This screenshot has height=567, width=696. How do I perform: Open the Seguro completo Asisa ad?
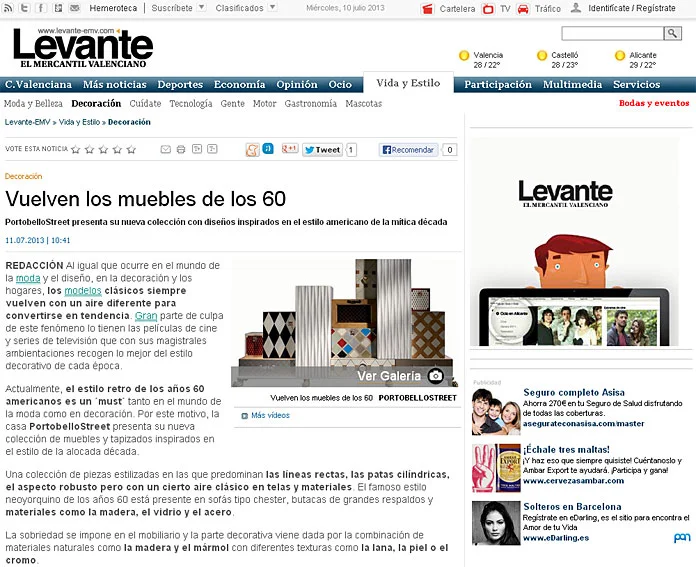coord(574,393)
